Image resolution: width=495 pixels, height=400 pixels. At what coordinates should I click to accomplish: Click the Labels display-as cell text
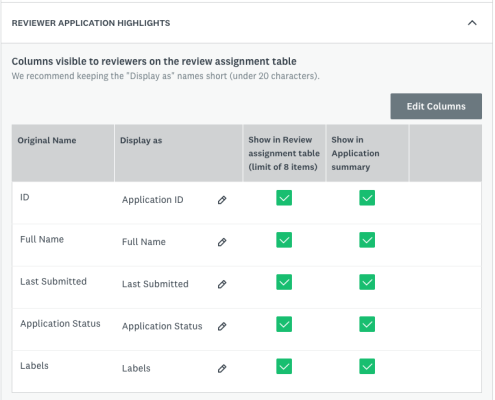coord(136,368)
